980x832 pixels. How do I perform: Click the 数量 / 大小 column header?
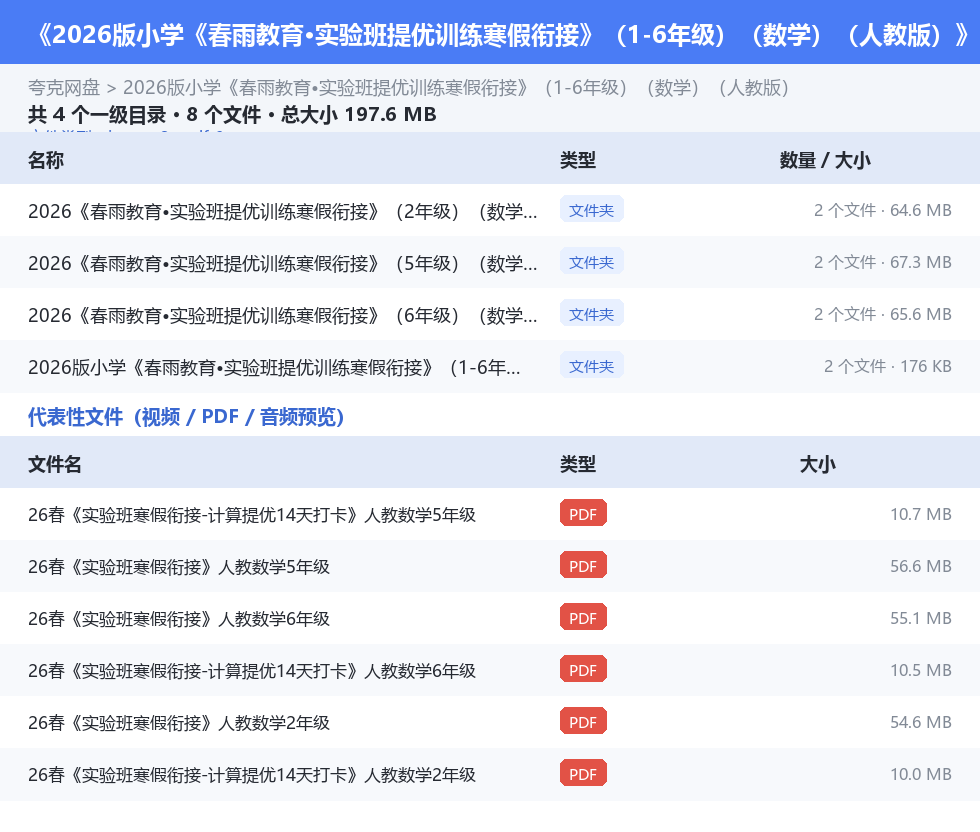coord(824,160)
